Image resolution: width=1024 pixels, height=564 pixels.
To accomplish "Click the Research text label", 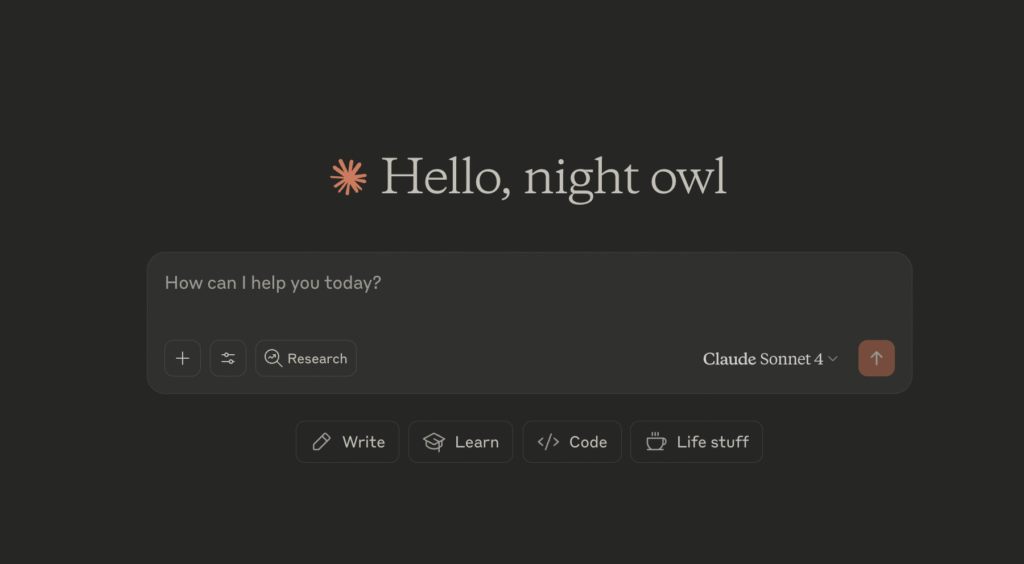I will [317, 358].
